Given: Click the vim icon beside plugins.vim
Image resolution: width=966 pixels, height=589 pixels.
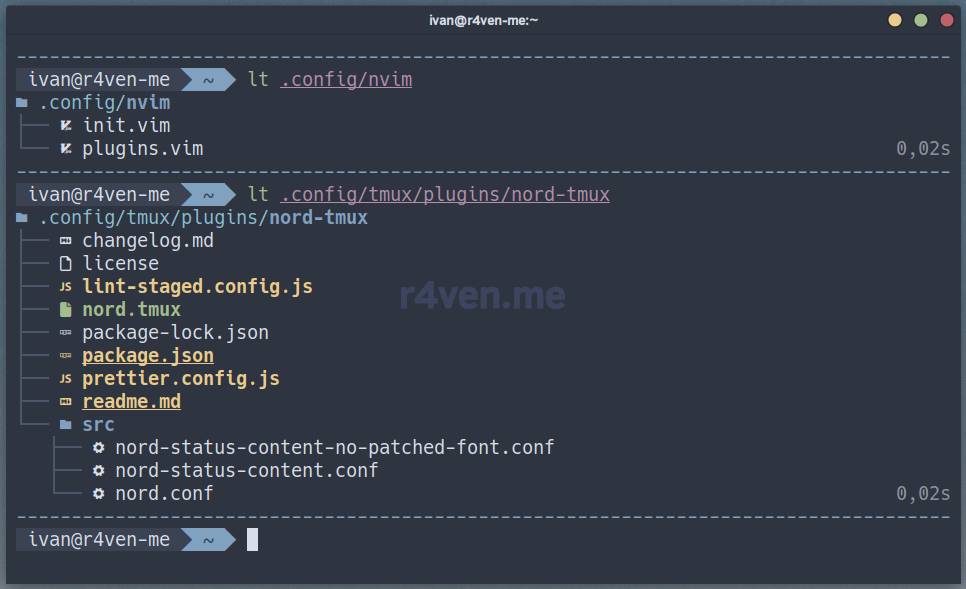Looking at the screenshot, I should 66,149.
